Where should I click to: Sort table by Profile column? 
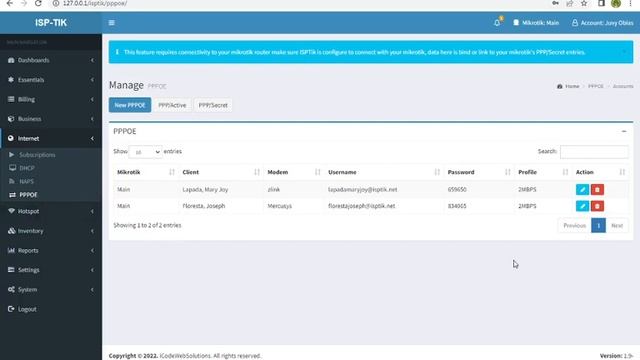coord(543,172)
